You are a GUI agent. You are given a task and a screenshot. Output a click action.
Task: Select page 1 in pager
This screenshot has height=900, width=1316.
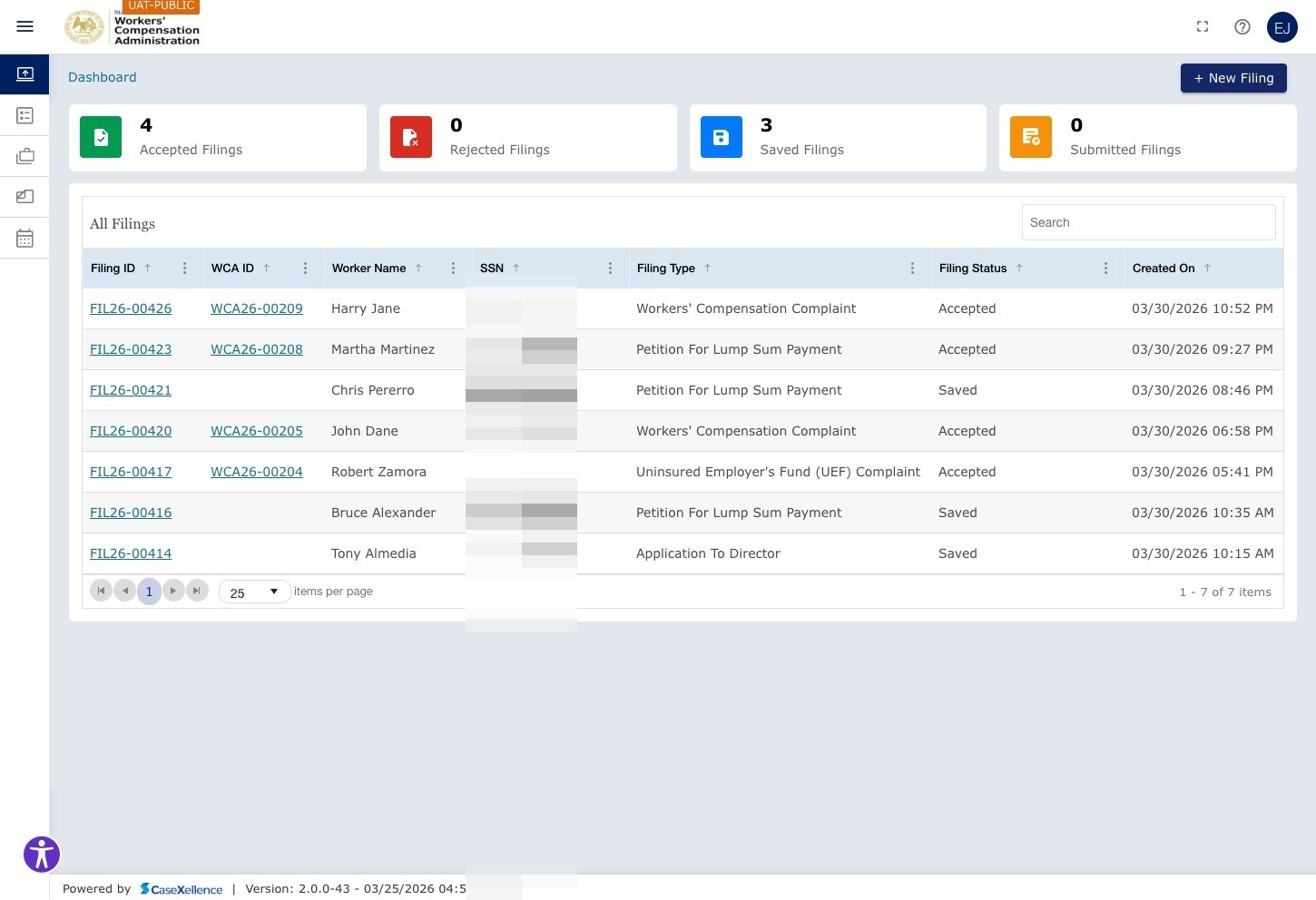(149, 591)
